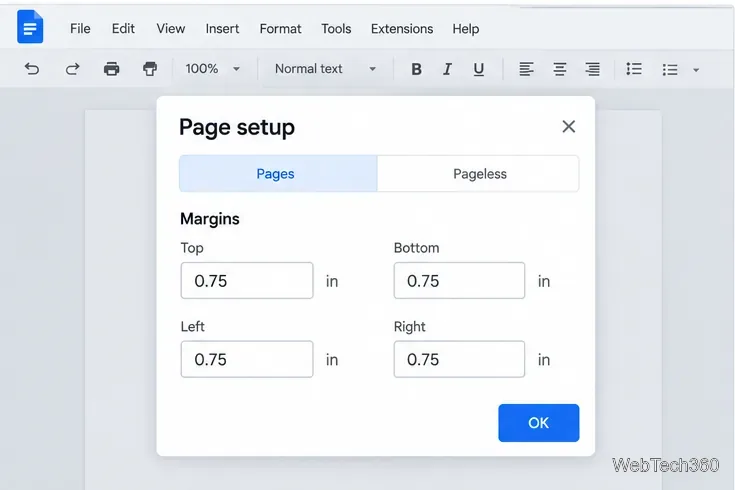735x490 pixels.
Task: Open the Normal text style dropdown
Action: pyautogui.click(x=325, y=69)
